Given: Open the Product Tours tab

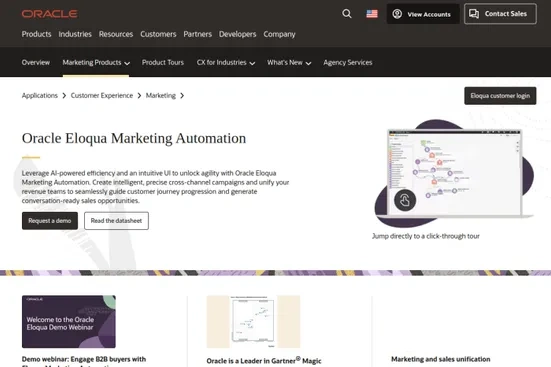Looking at the screenshot, I should coord(163,63).
